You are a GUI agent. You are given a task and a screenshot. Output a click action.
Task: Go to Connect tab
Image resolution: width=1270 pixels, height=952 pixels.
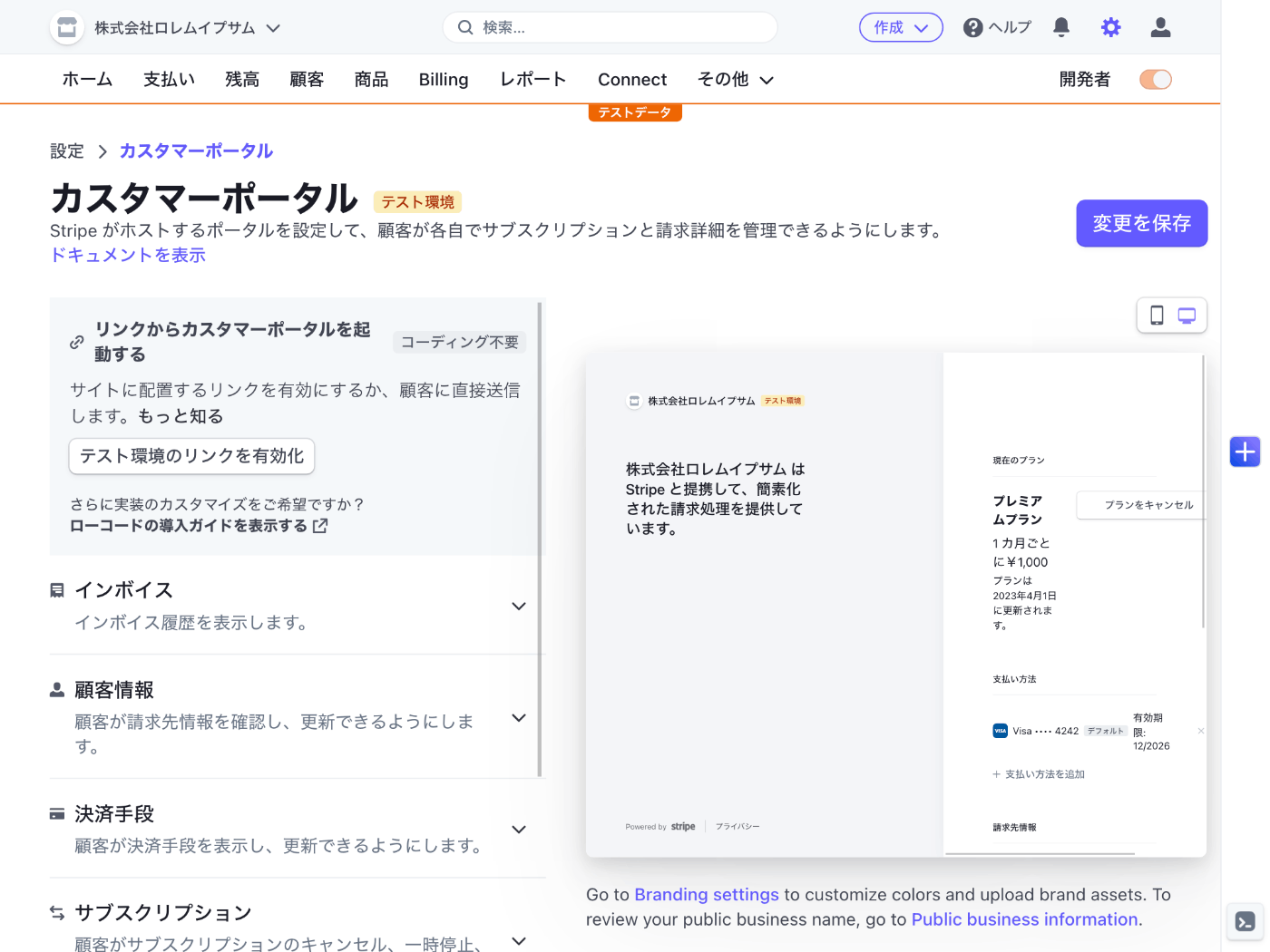632,80
